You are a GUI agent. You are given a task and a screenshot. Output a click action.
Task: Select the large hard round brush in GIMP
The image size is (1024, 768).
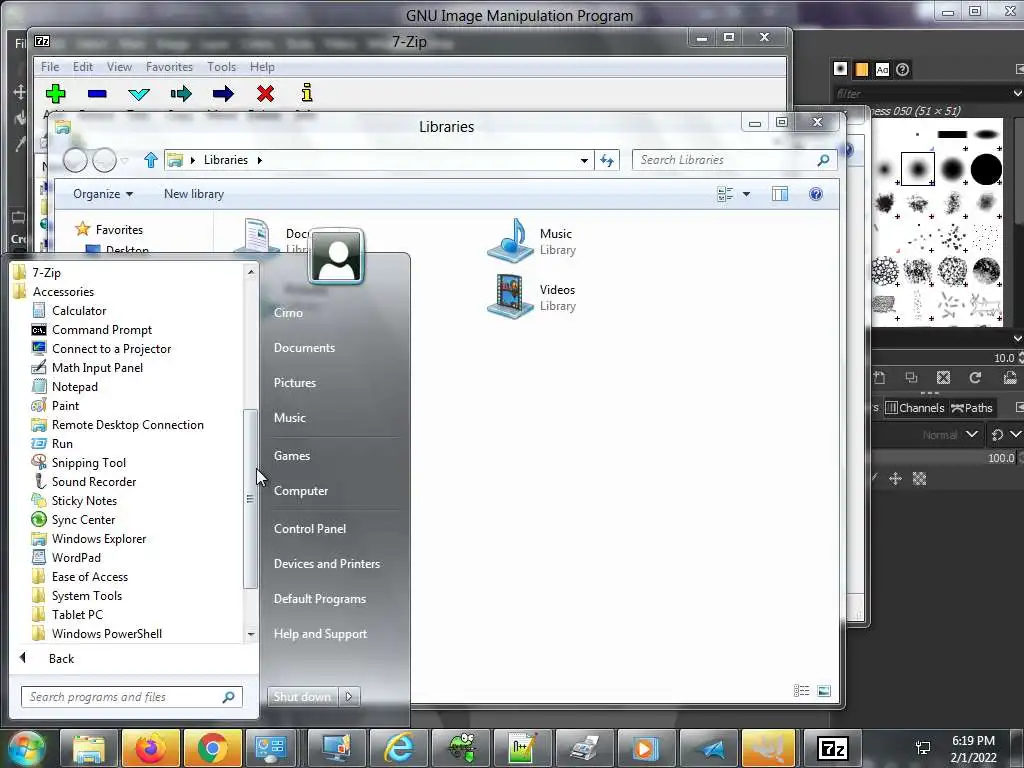click(986, 169)
